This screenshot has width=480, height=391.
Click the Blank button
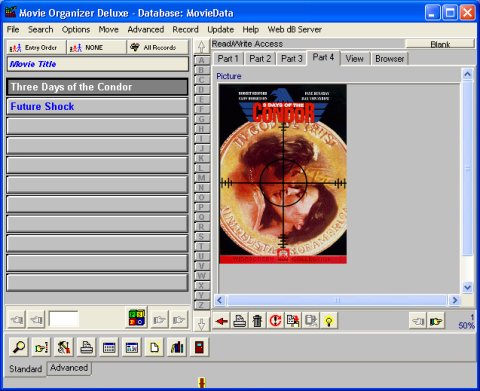440,44
